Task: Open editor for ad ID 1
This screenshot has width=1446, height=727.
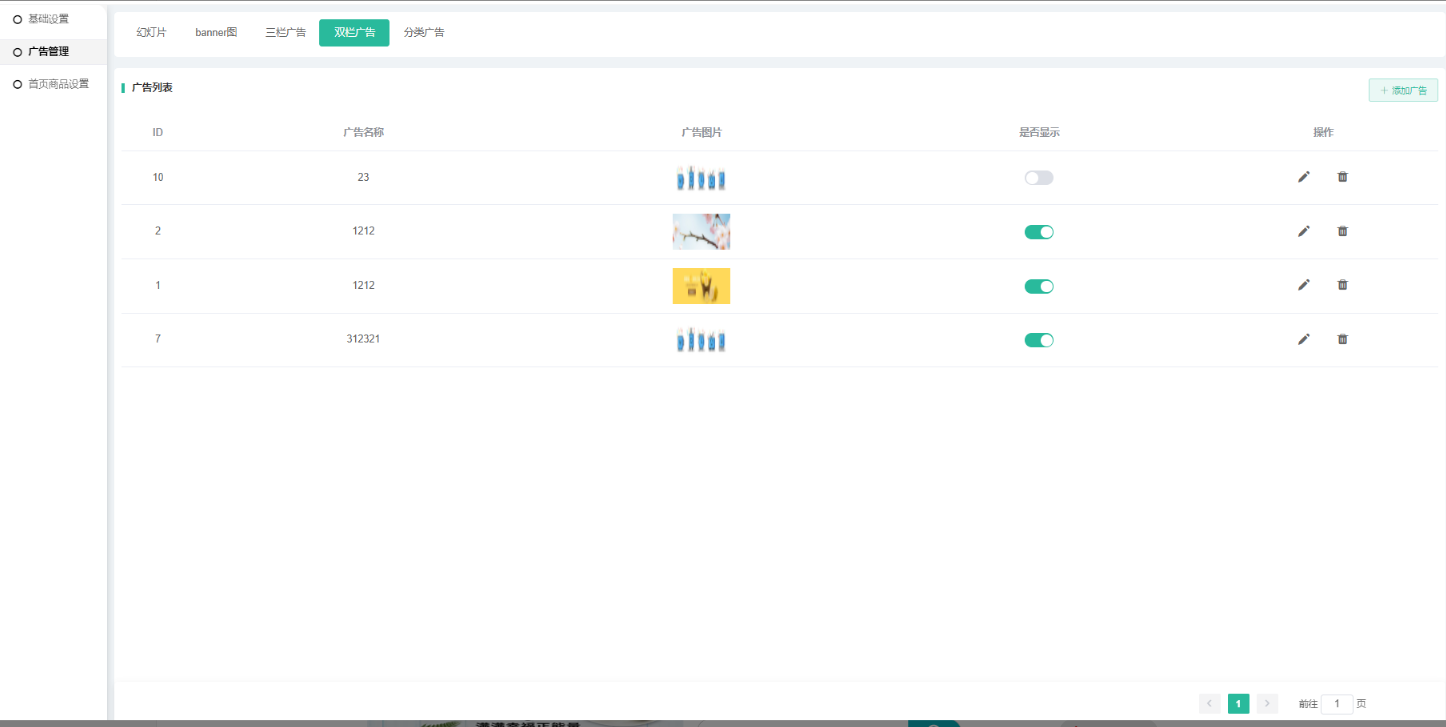Action: pyautogui.click(x=1303, y=285)
